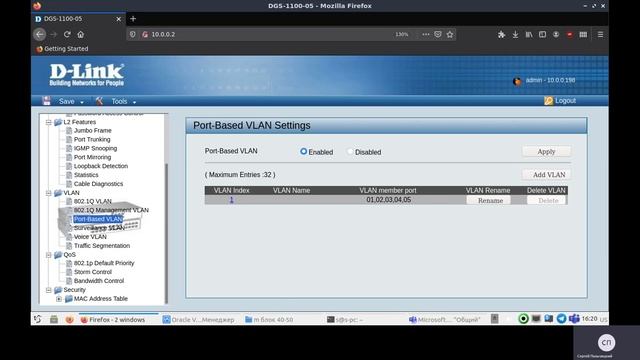
Task: Open Storm Control page
Action: (93, 272)
